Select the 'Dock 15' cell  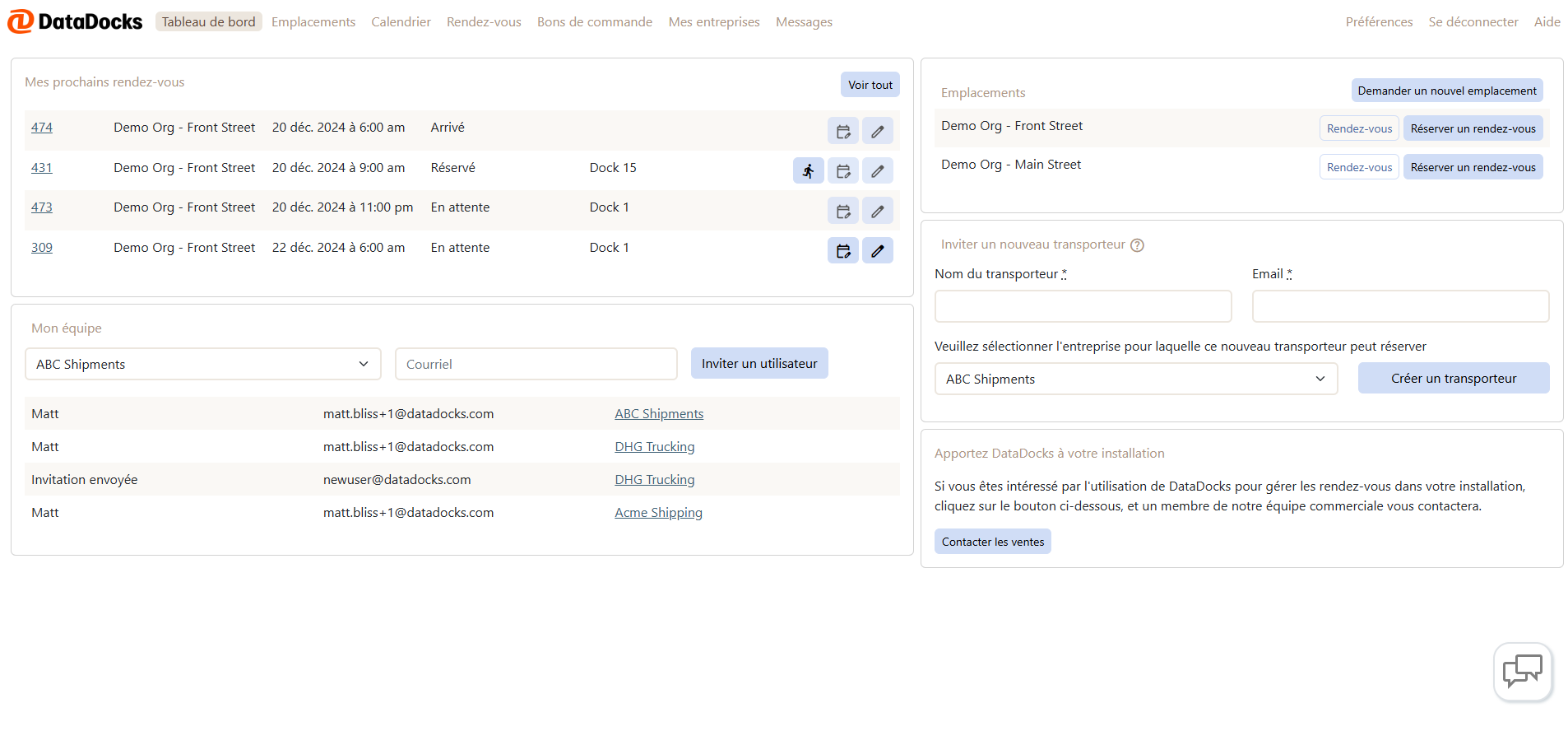click(x=613, y=167)
